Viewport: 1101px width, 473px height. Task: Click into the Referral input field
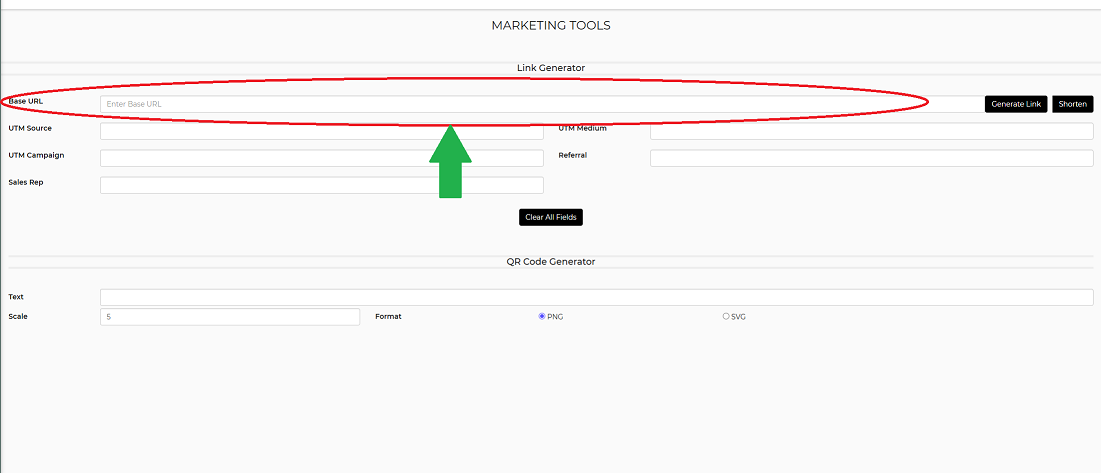coord(871,158)
